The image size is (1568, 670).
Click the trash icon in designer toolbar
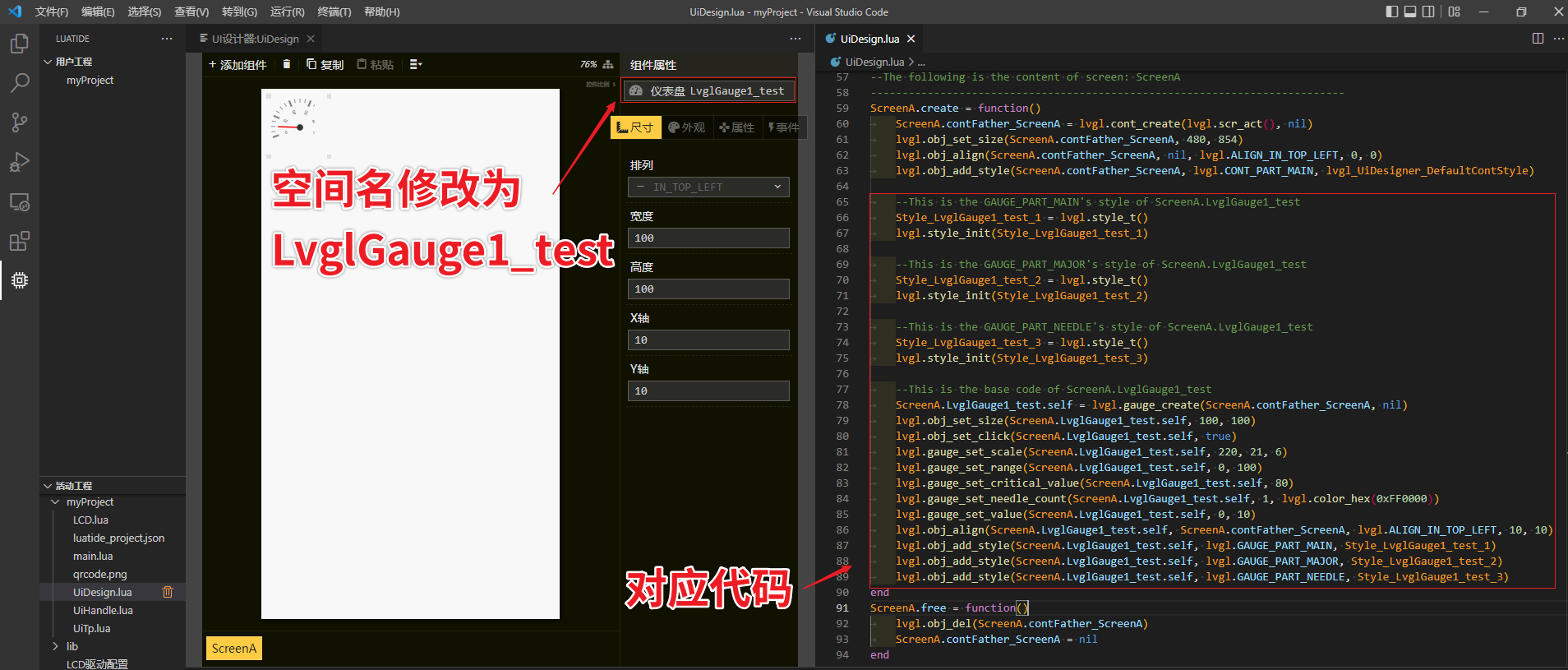click(x=287, y=64)
